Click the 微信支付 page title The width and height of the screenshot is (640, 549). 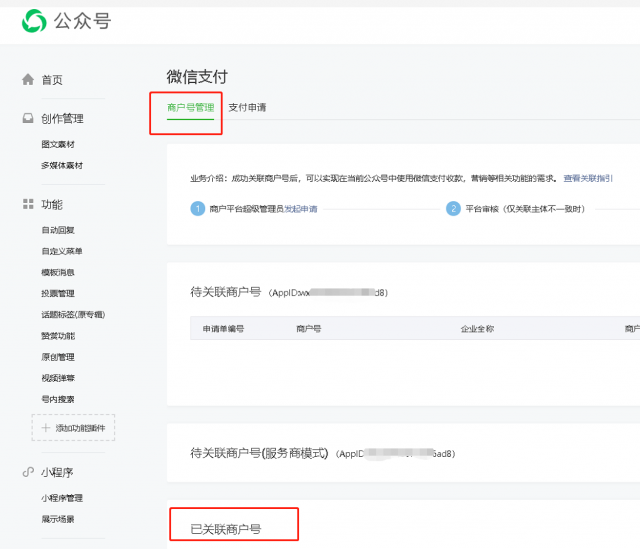tap(197, 77)
